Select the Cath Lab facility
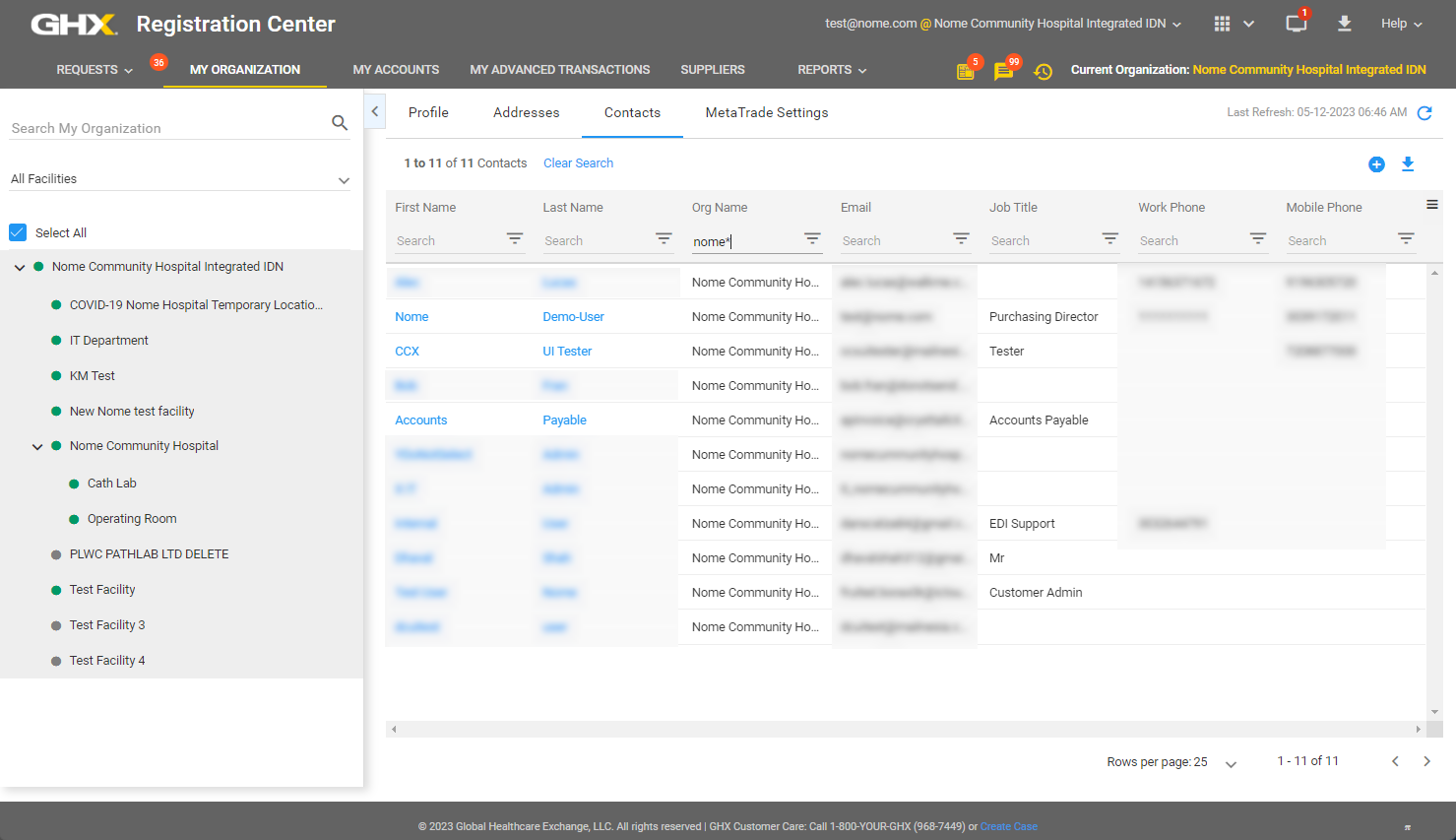 coord(111,484)
